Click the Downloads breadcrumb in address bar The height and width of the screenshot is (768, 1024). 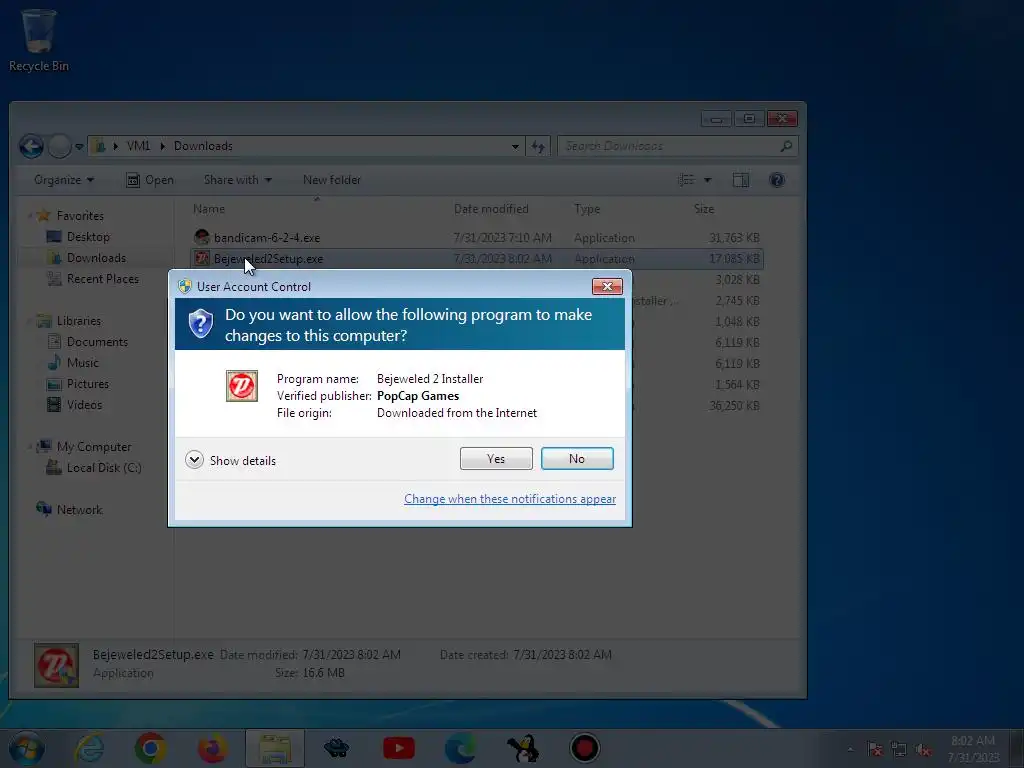(203, 146)
